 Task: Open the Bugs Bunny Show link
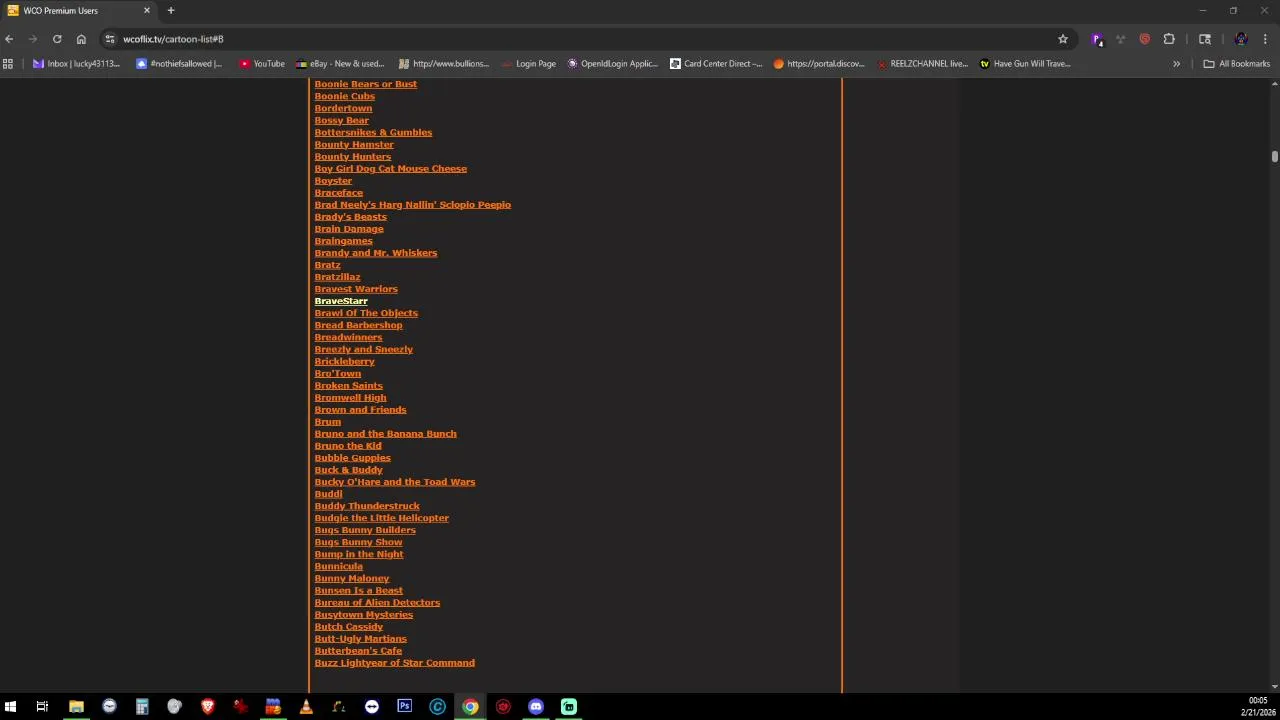pyautogui.click(x=358, y=542)
